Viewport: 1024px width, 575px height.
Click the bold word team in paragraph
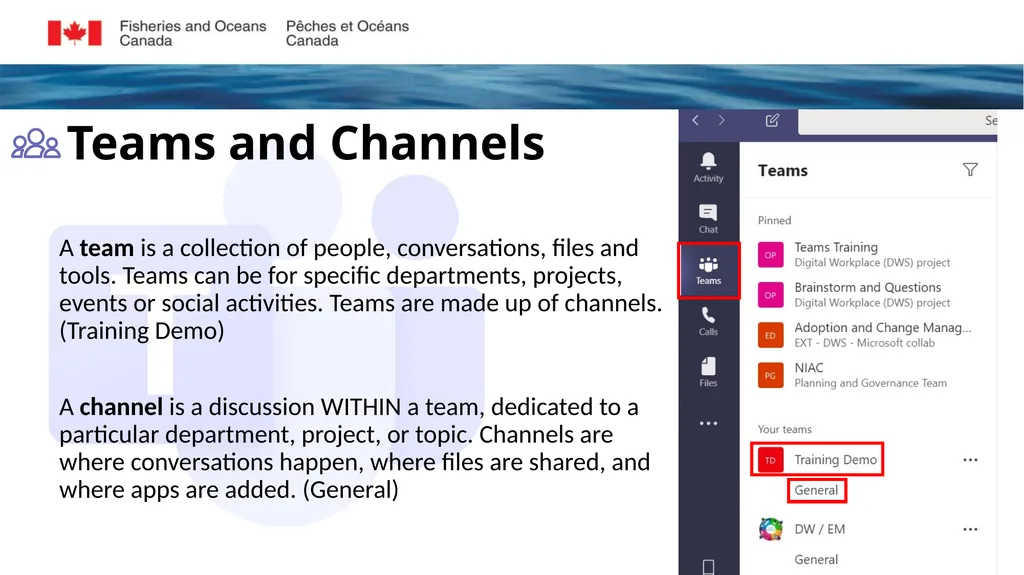(x=106, y=248)
